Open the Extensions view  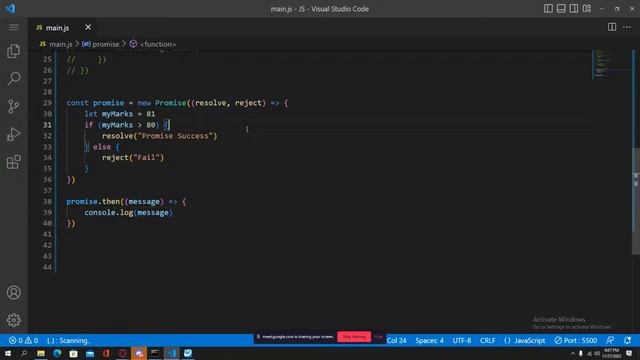point(13,162)
